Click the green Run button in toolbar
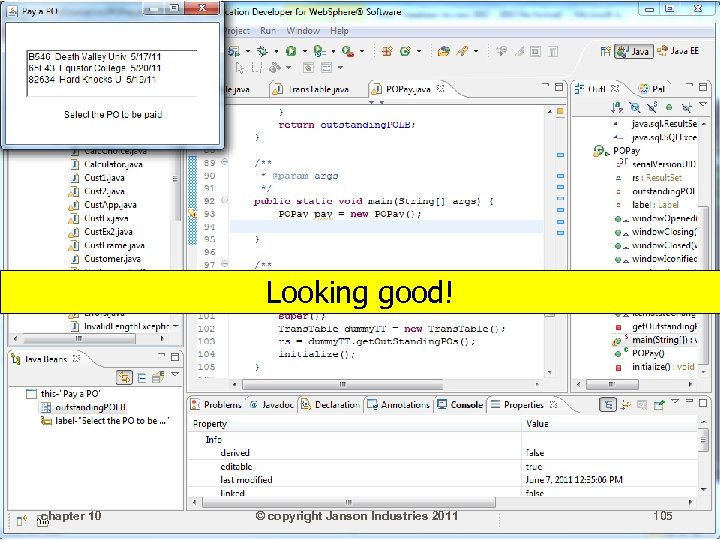Image resolution: width=720 pixels, height=540 pixels. [291, 51]
